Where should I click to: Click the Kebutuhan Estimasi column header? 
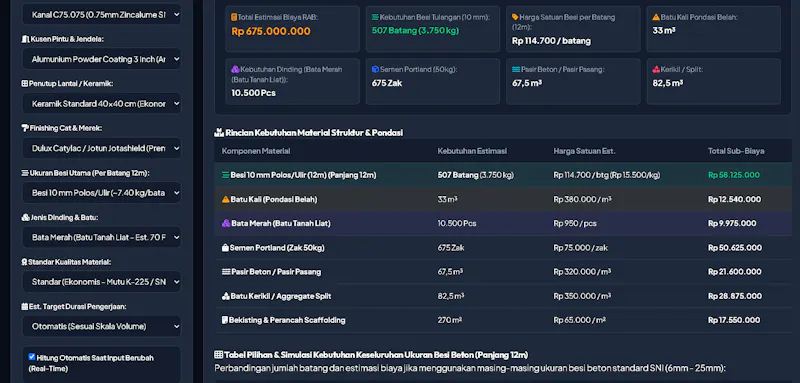click(x=472, y=151)
